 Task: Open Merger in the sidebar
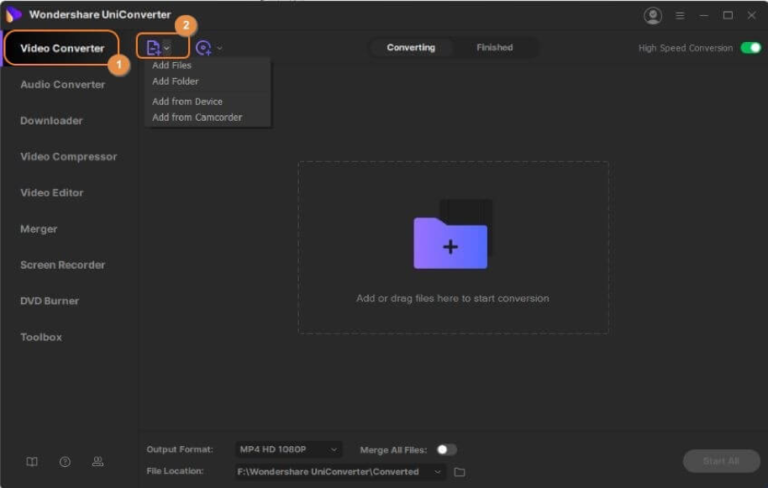pyautogui.click(x=39, y=229)
